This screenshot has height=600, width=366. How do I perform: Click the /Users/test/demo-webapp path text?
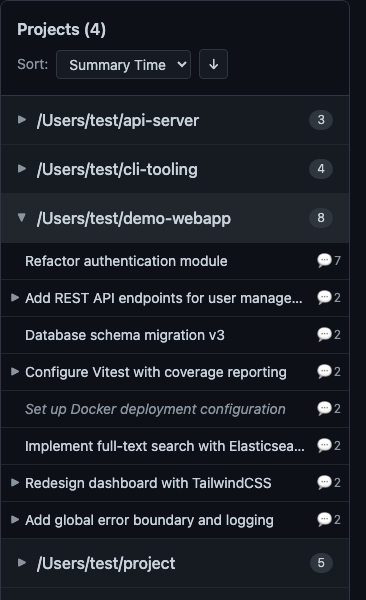click(134, 218)
